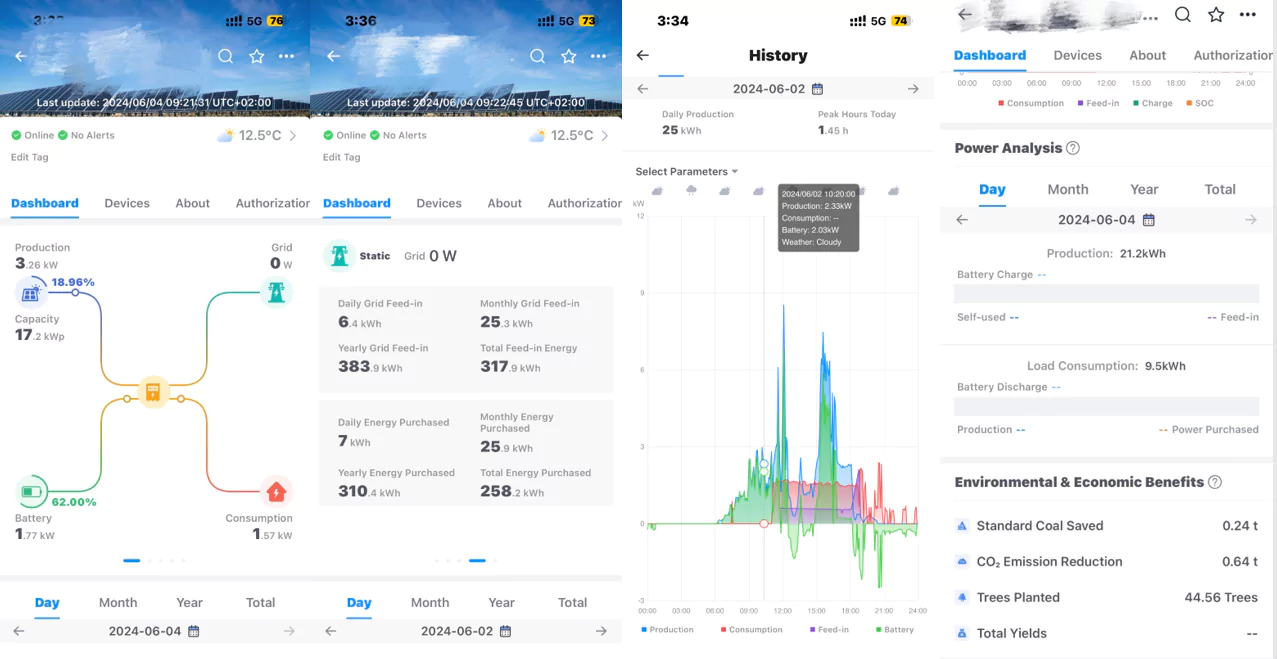Switch to Total tab under Power Analysis
The width and height of the screenshot is (1277, 659).
click(1219, 189)
